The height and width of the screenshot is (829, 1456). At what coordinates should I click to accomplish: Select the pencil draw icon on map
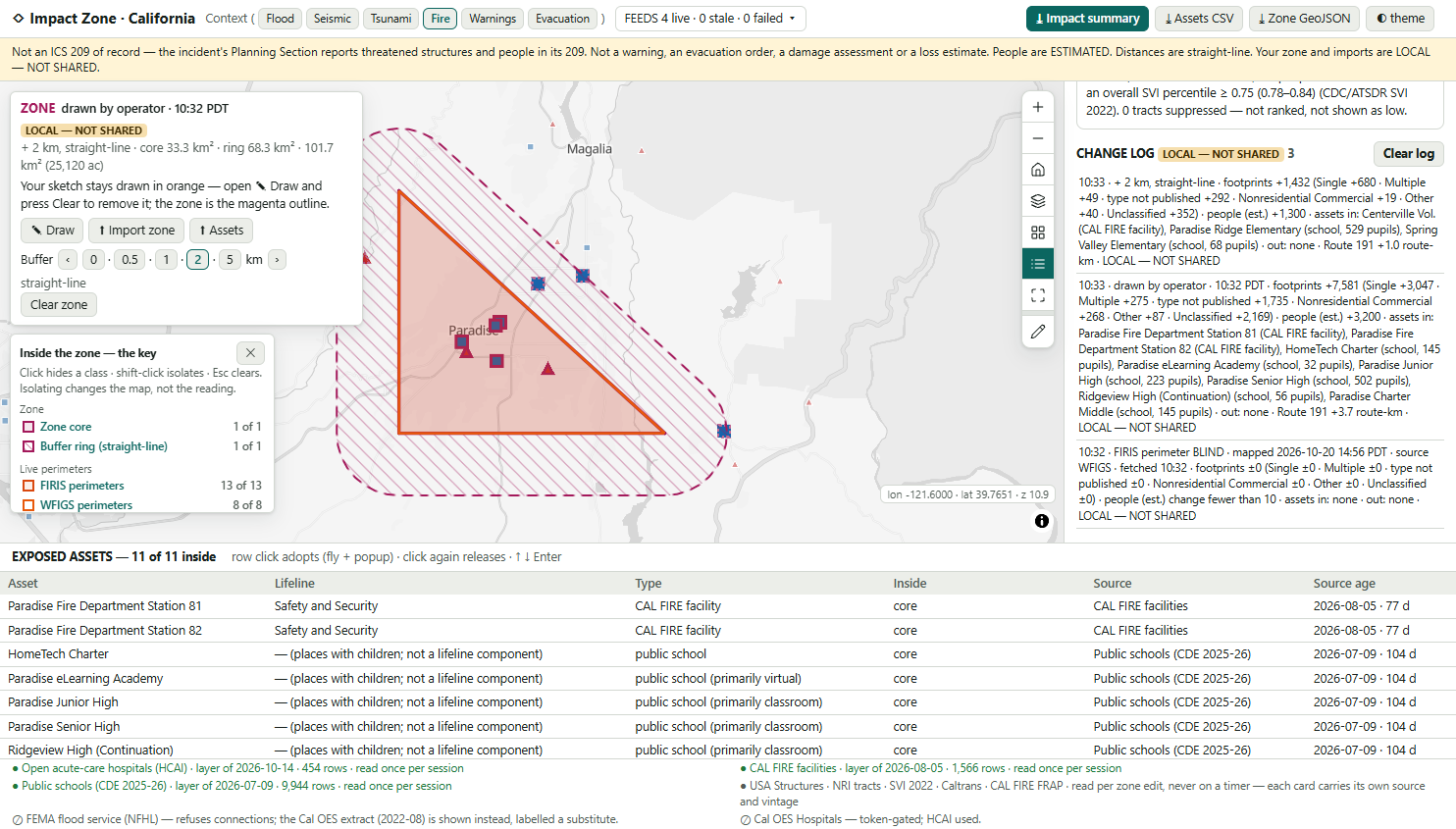tap(1038, 332)
